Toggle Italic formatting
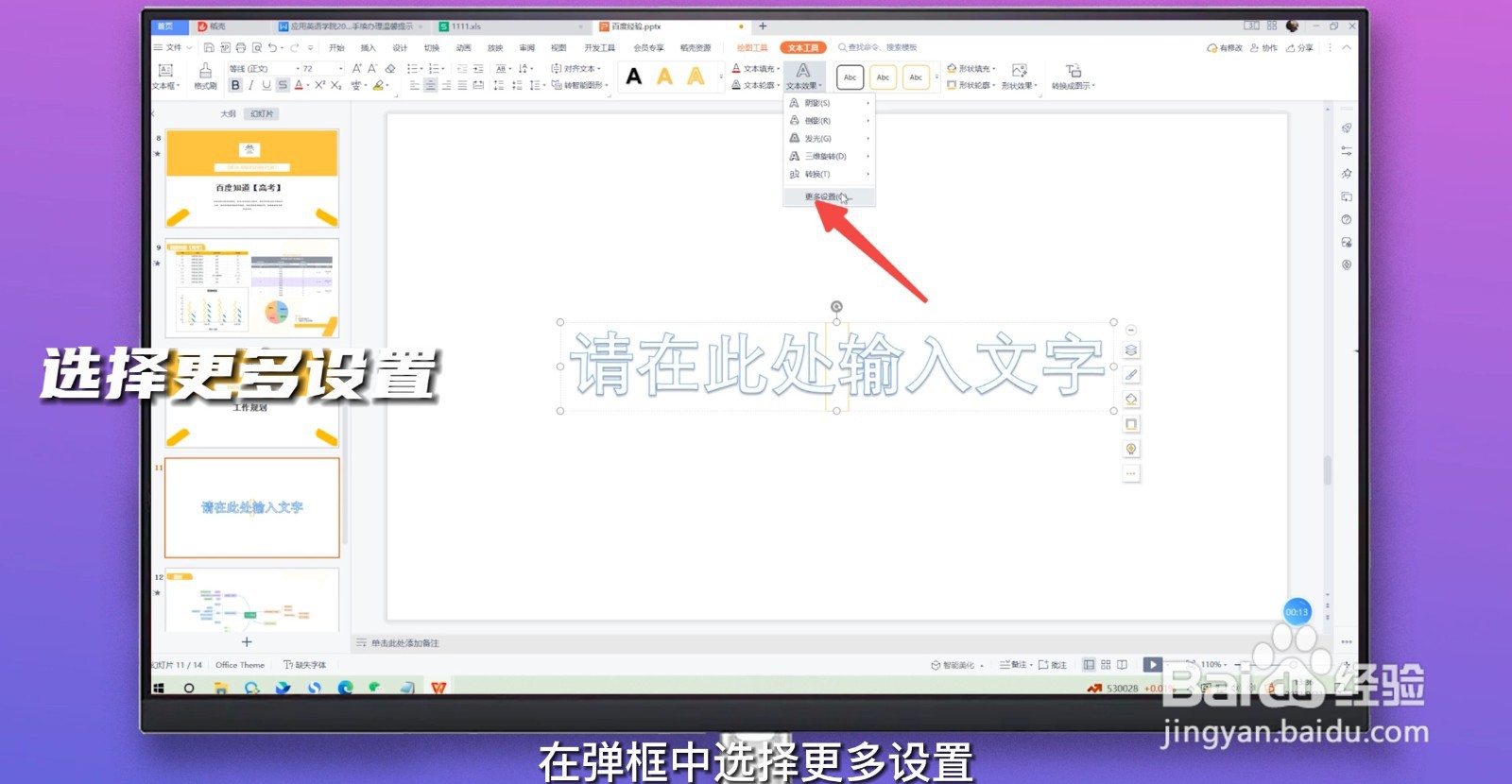 coord(250,85)
